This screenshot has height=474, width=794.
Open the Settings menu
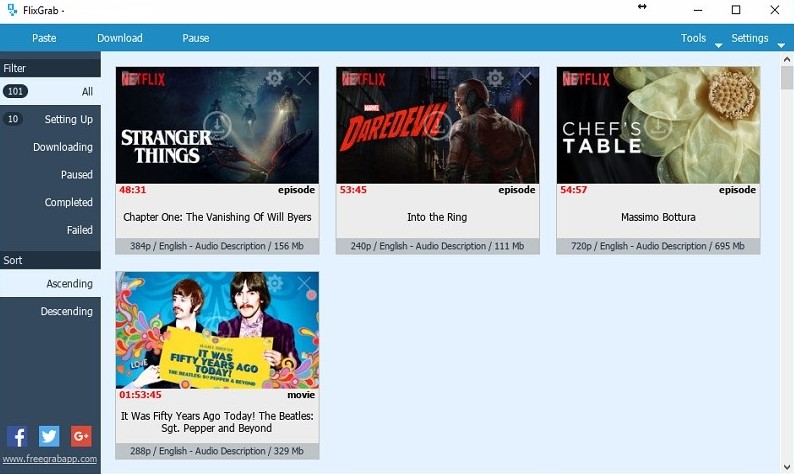click(749, 38)
